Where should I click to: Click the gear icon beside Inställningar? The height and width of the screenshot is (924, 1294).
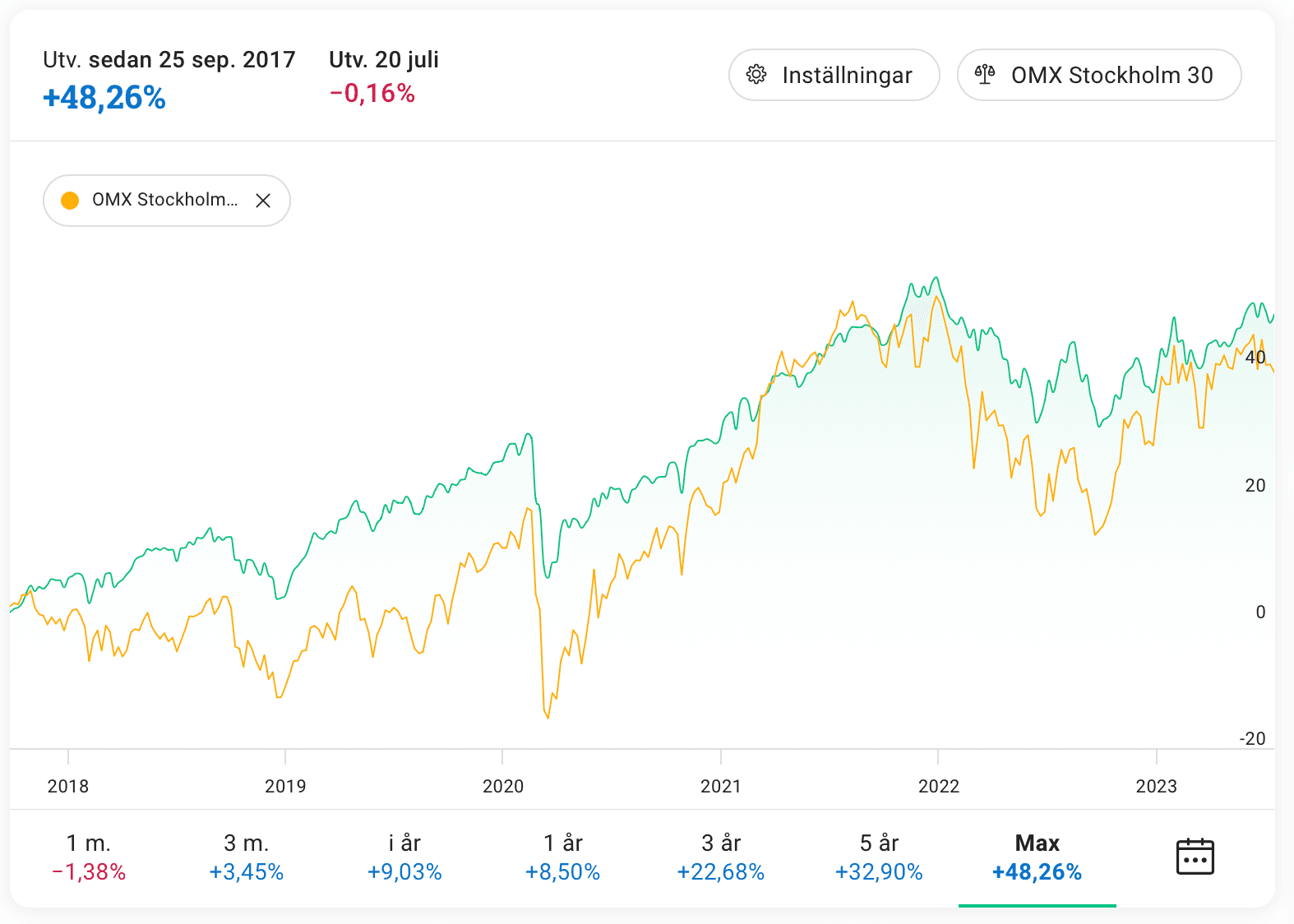(x=756, y=75)
